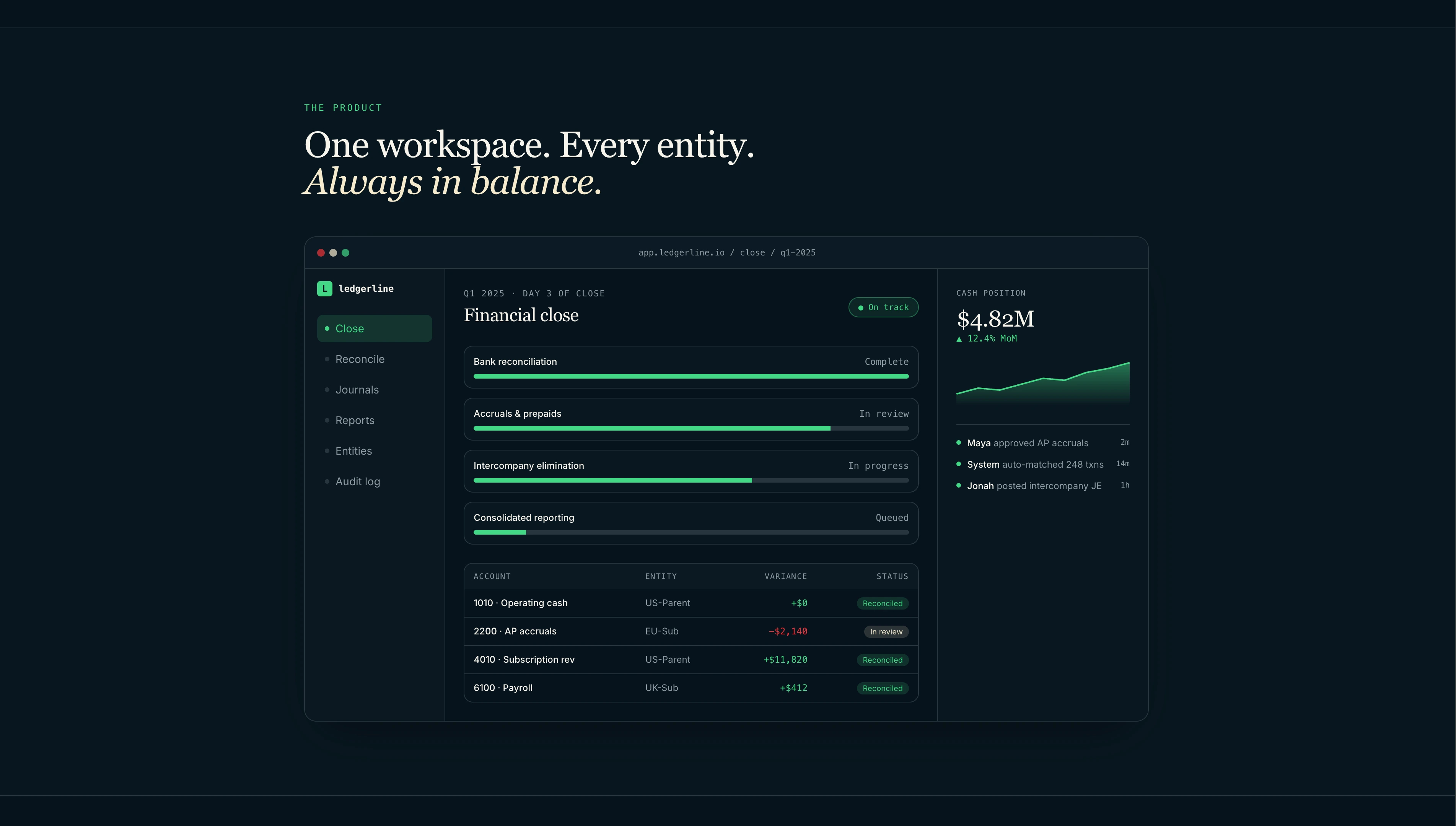Click the Intercompany elimination progress bar
The width and height of the screenshot is (1456, 826).
691,481
